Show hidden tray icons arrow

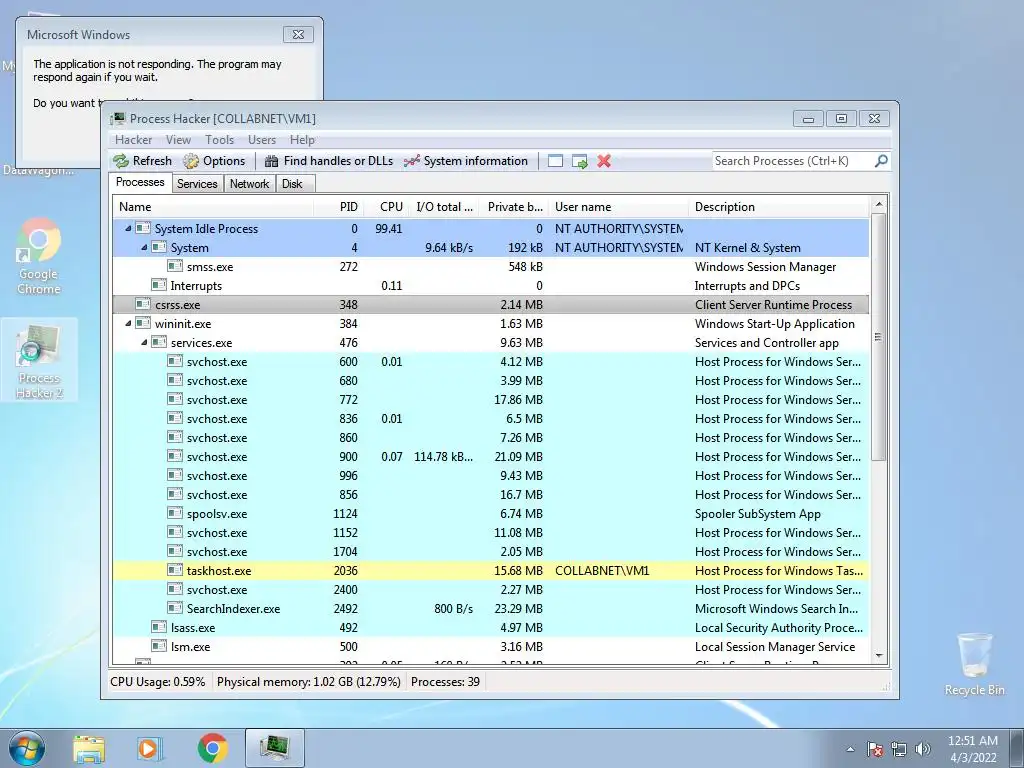850,749
